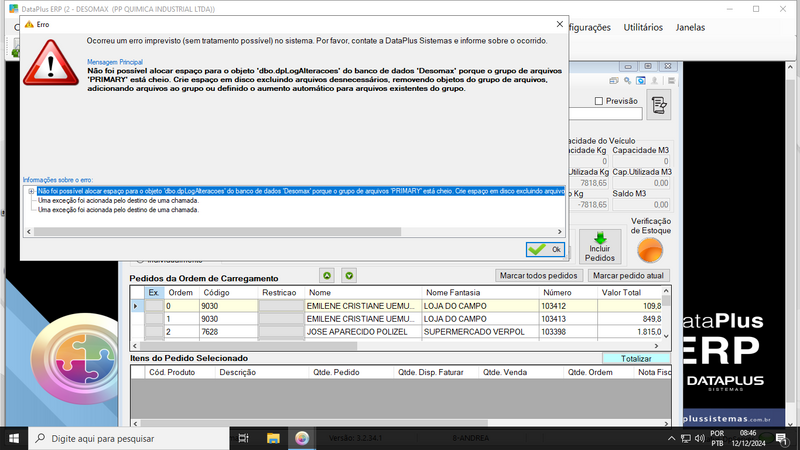
Task: Click the key/search toolbar icon
Action: (628, 81)
